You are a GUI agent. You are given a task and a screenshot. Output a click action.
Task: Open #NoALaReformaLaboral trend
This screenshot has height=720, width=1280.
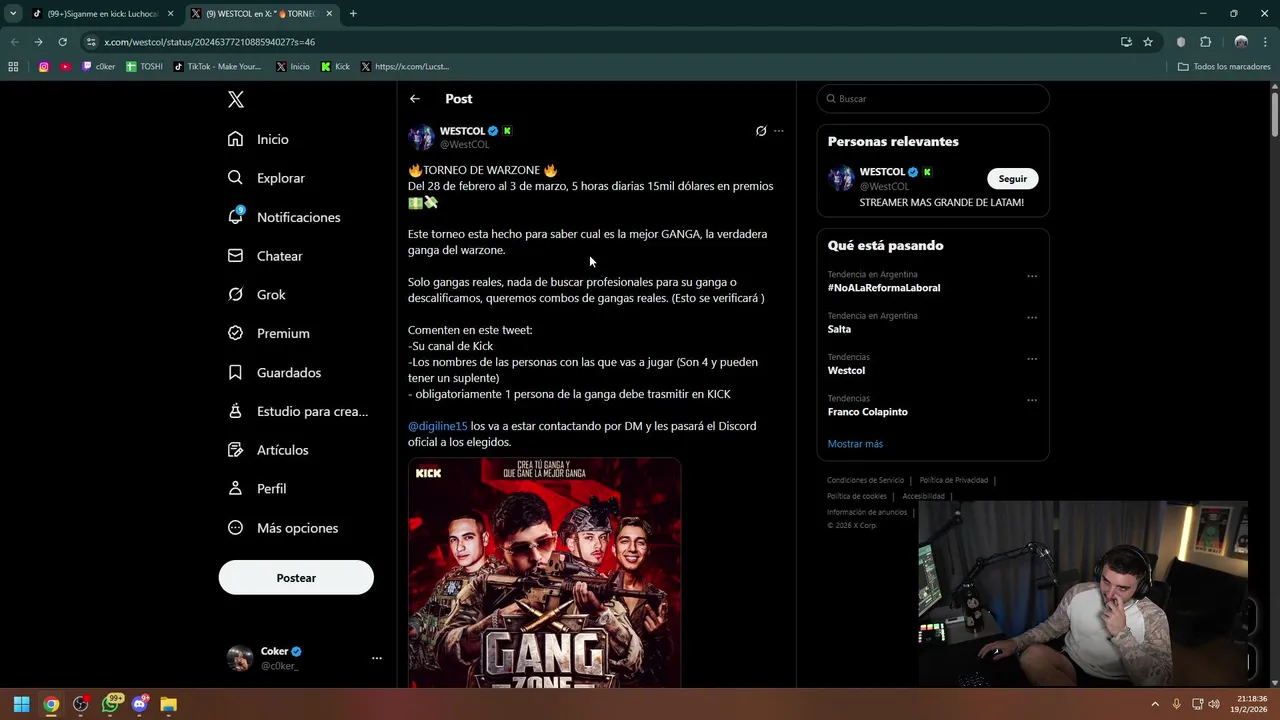pyautogui.click(x=884, y=288)
